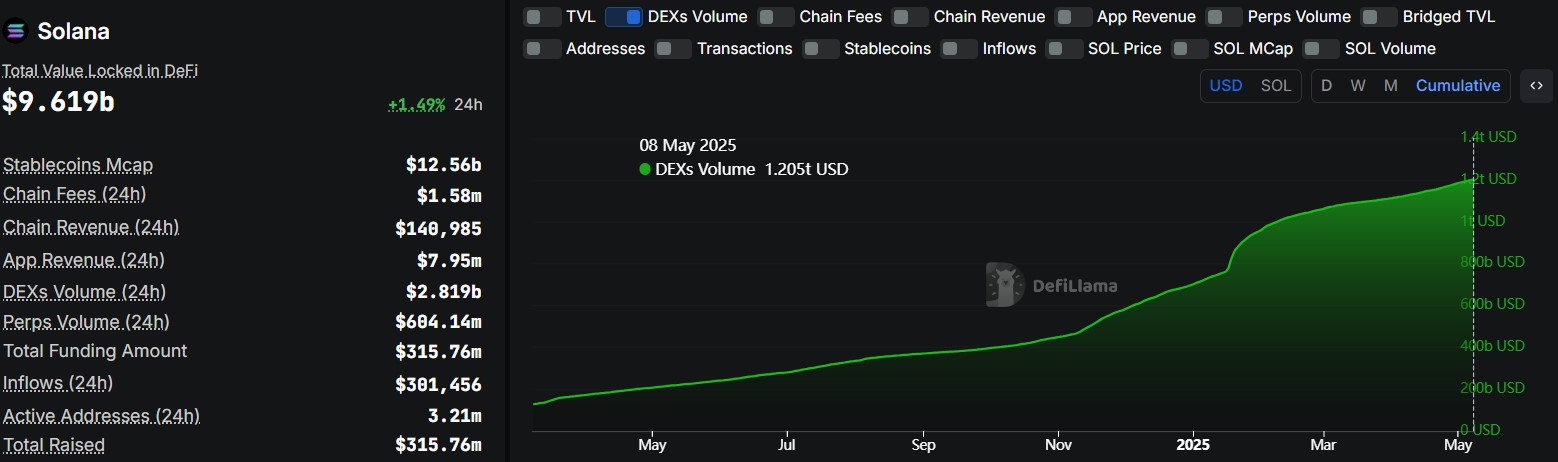Open the embed chart code icon

point(1536,86)
